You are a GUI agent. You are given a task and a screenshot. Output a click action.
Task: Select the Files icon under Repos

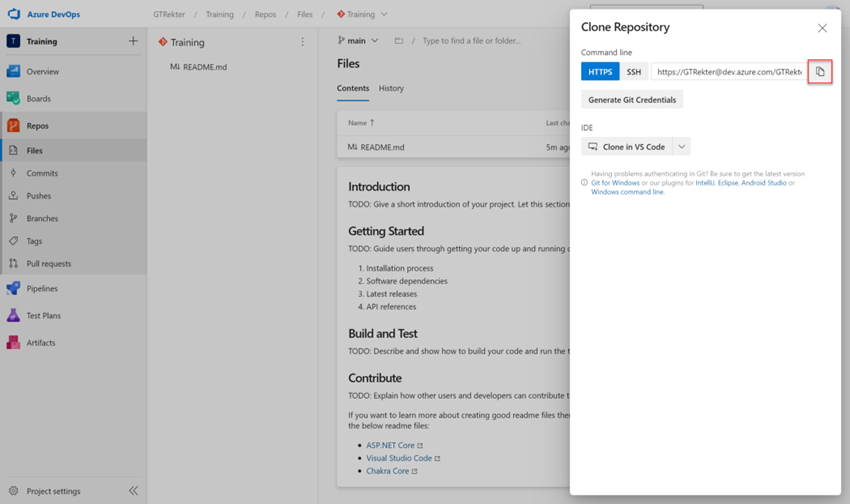coord(14,150)
